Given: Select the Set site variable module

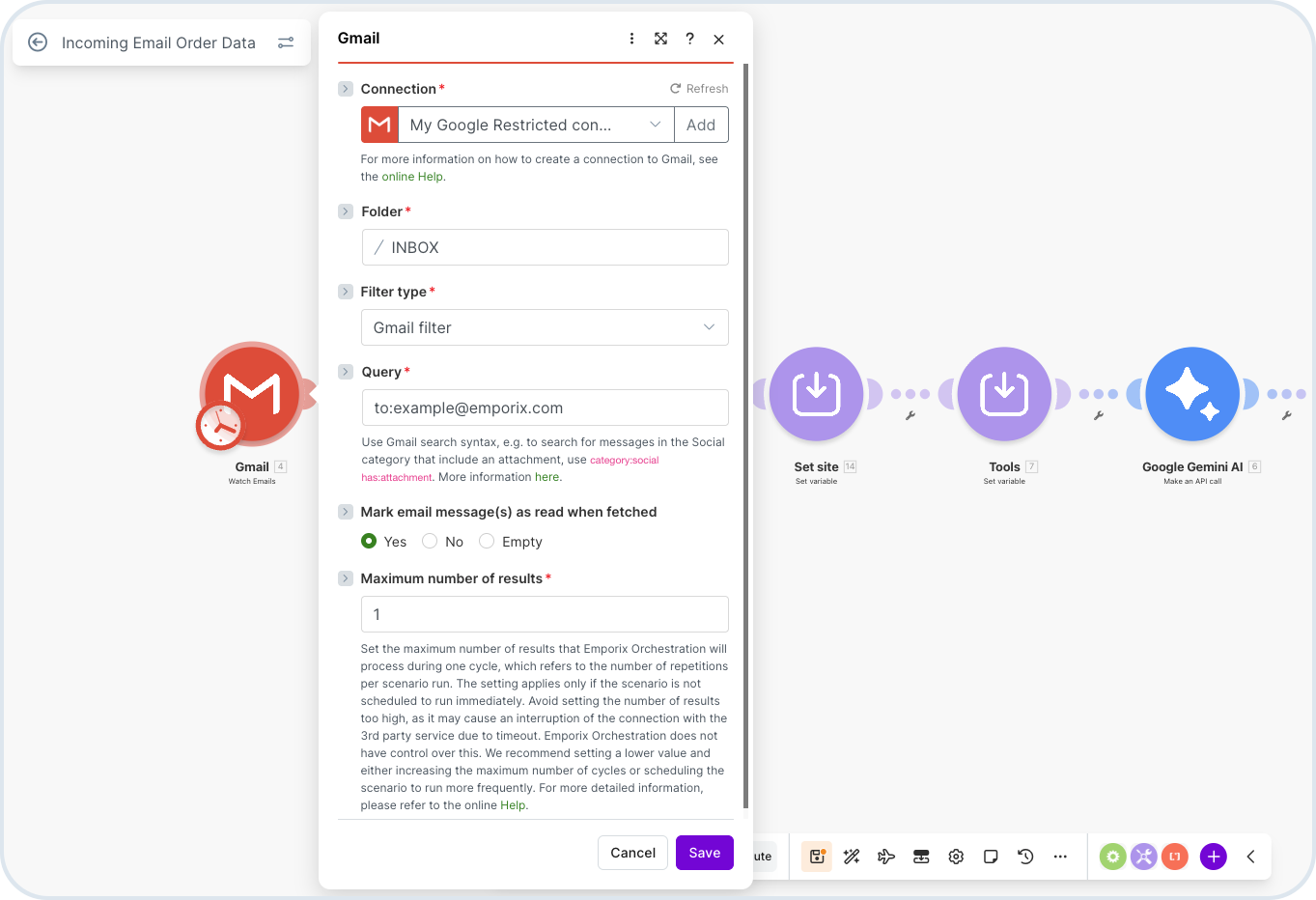Looking at the screenshot, I should pos(816,394).
